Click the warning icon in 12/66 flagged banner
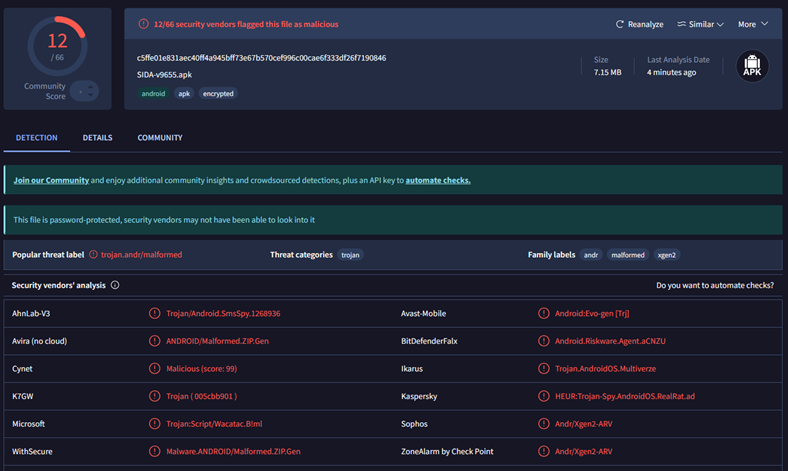Image resolution: width=788 pixels, height=471 pixels. (143, 24)
